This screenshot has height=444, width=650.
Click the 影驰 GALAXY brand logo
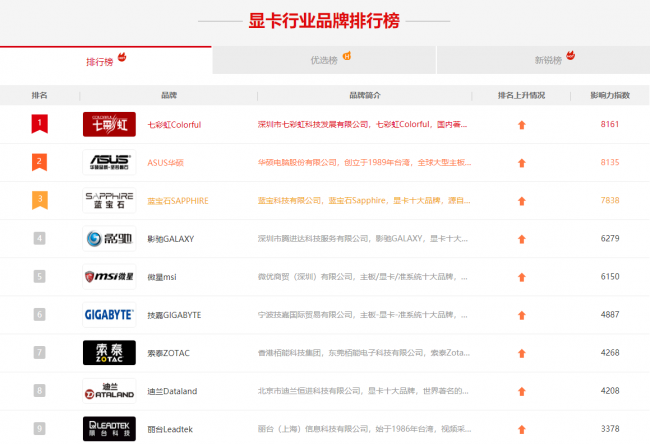(x=109, y=239)
